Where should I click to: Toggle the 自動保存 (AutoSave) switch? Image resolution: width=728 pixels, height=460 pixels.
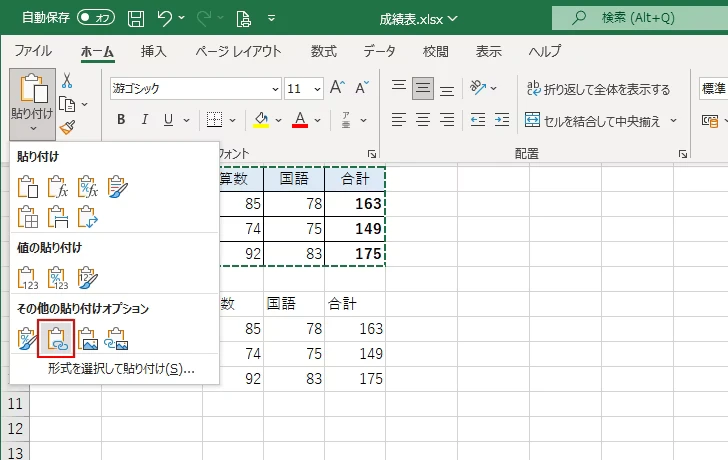point(95,18)
